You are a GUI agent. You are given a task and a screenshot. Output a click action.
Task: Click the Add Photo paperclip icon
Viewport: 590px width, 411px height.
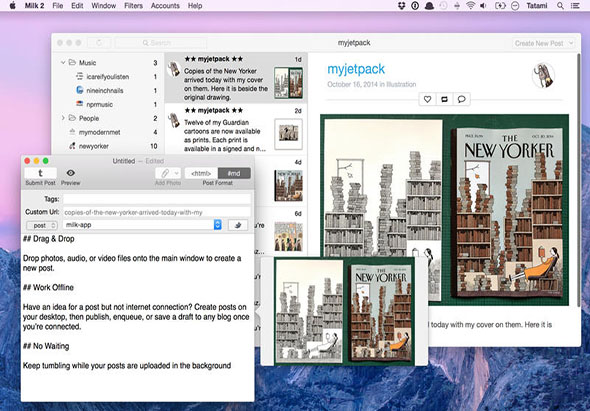point(164,173)
